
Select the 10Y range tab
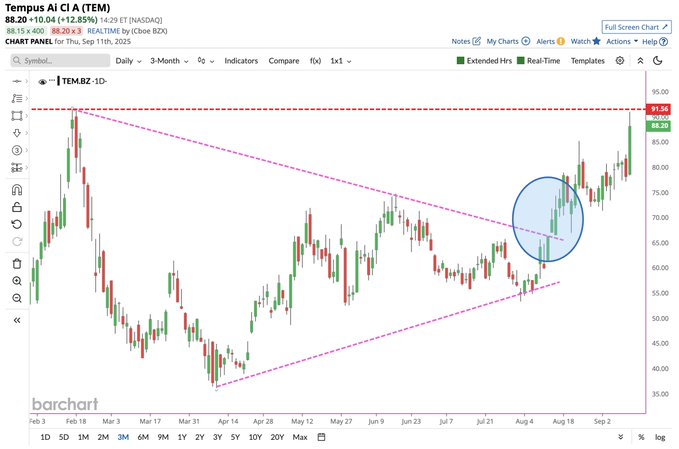pyautogui.click(x=255, y=437)
